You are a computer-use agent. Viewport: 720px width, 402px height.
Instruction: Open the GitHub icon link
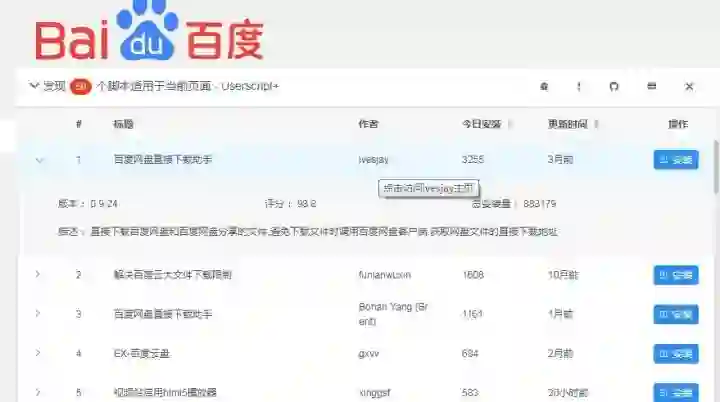point(614,86)
